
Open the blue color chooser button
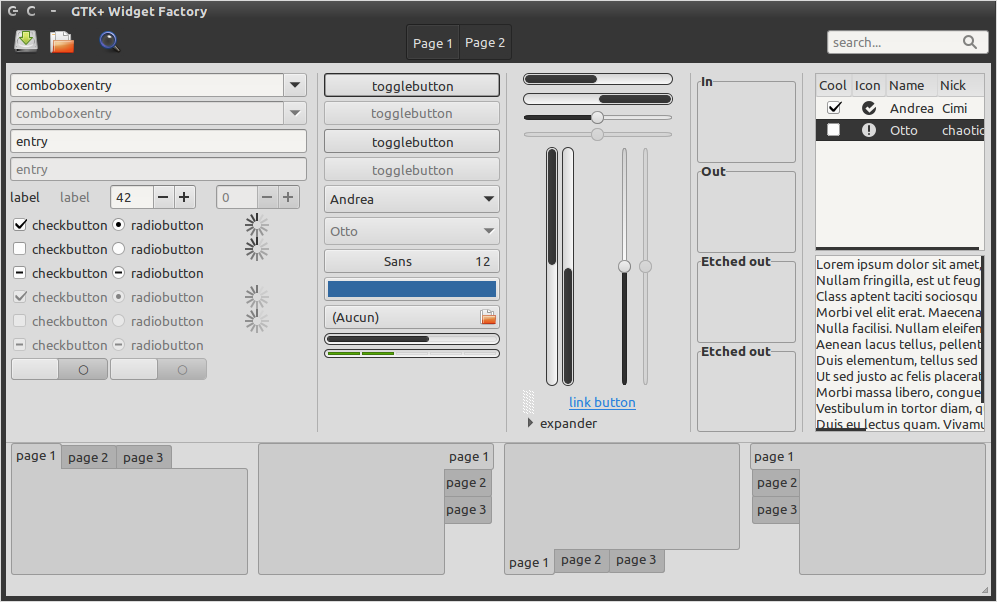412,289
